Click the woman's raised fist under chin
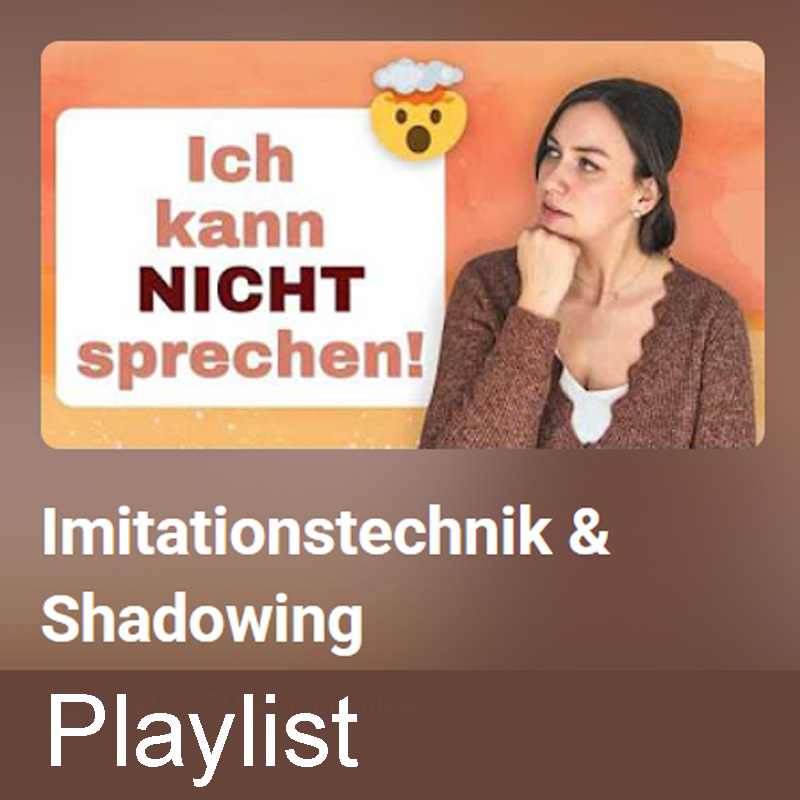Viewport: 800px width, 800px height. click(547, 268)
